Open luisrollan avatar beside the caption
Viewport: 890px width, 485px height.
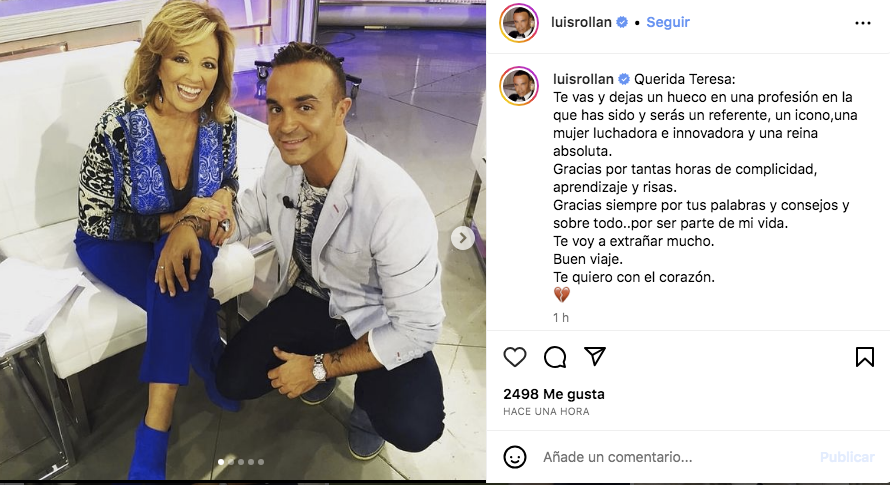[519, 86]
